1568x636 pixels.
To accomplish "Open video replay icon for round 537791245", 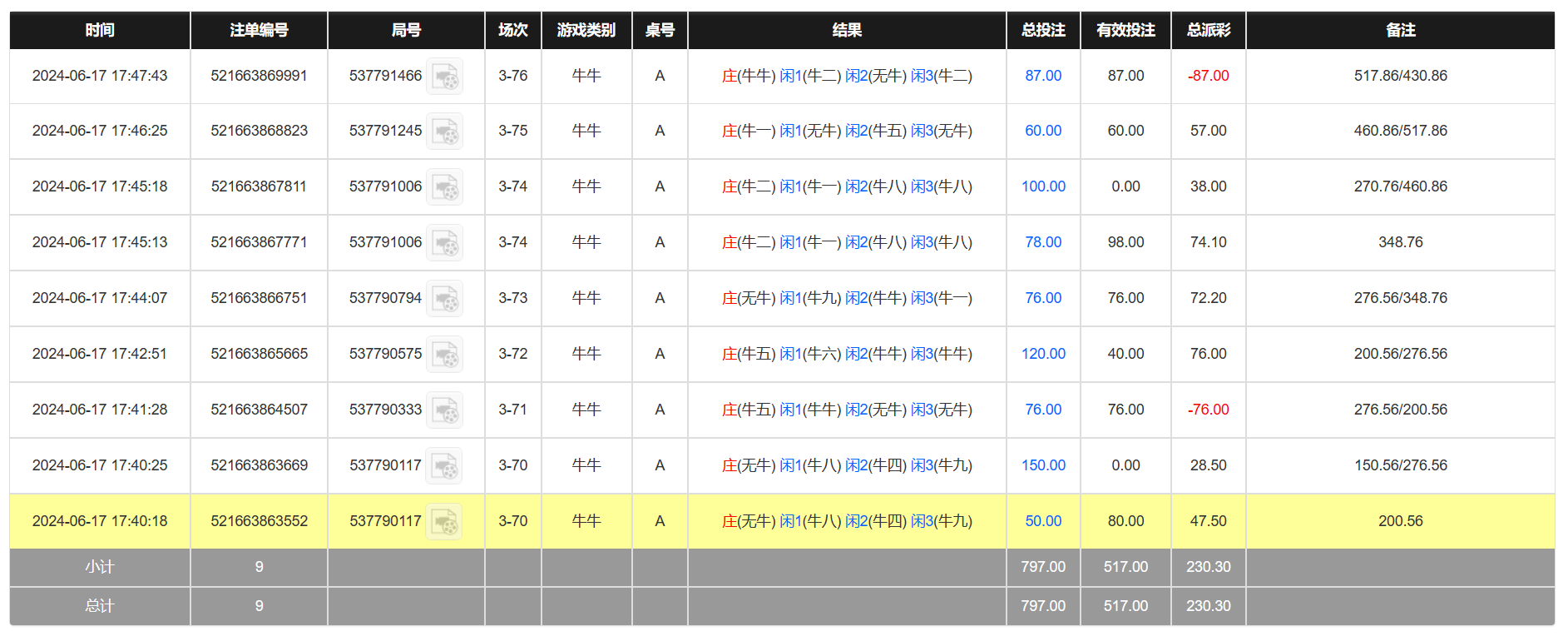I will tap(444, 132).
